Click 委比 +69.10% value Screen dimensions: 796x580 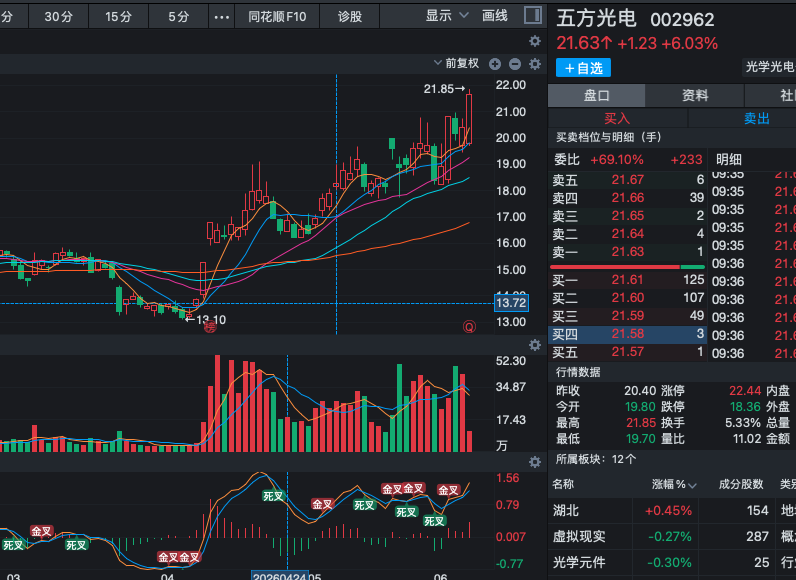coord(617,160)
